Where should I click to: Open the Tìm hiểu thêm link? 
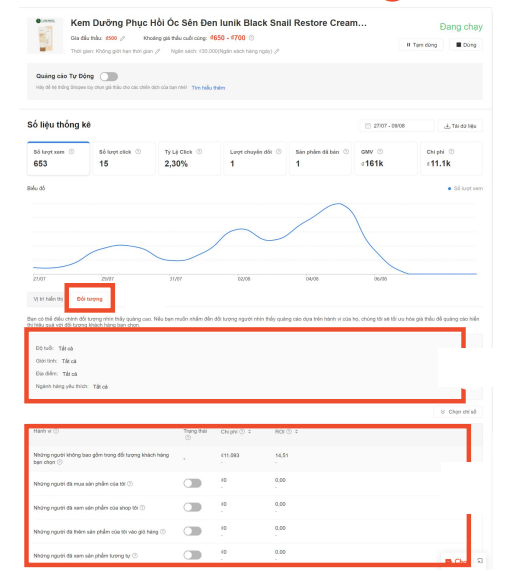(x=208, y=88)
